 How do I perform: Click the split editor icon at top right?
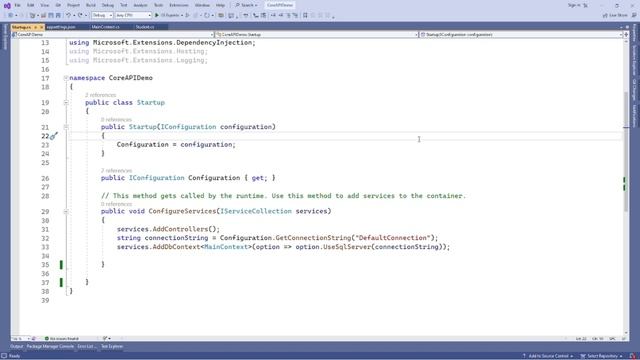[626, 35]
